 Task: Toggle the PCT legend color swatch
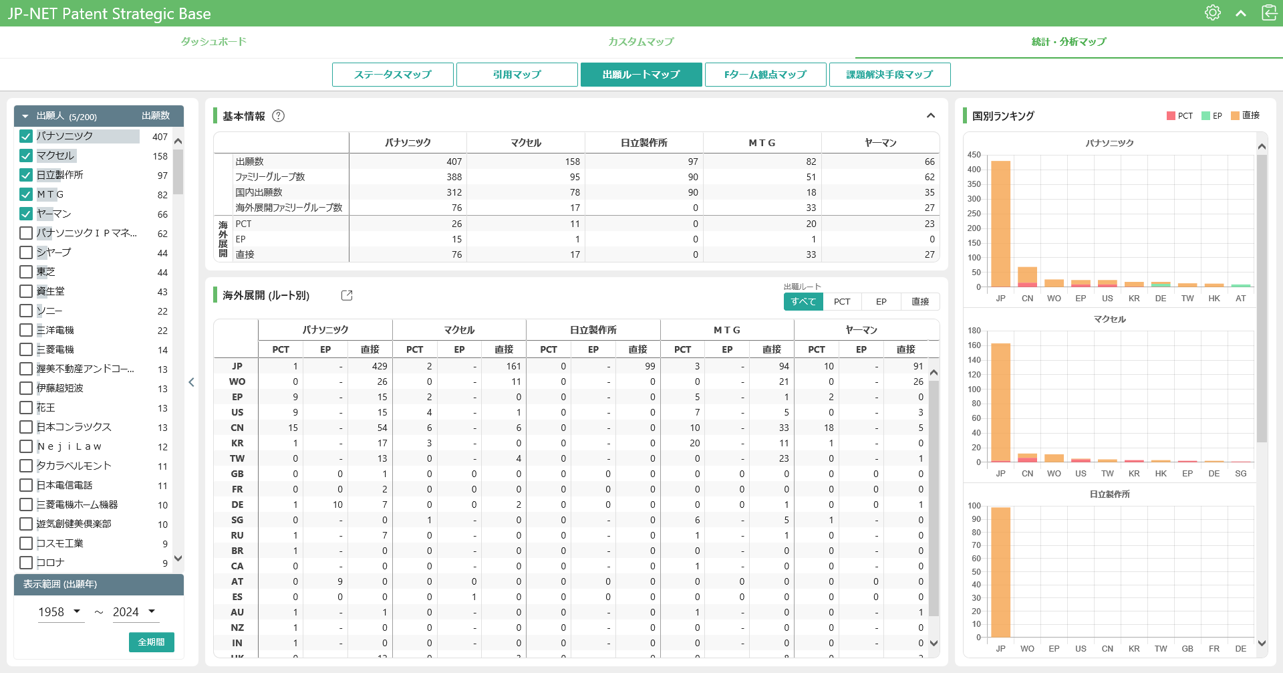(1171, 116)
